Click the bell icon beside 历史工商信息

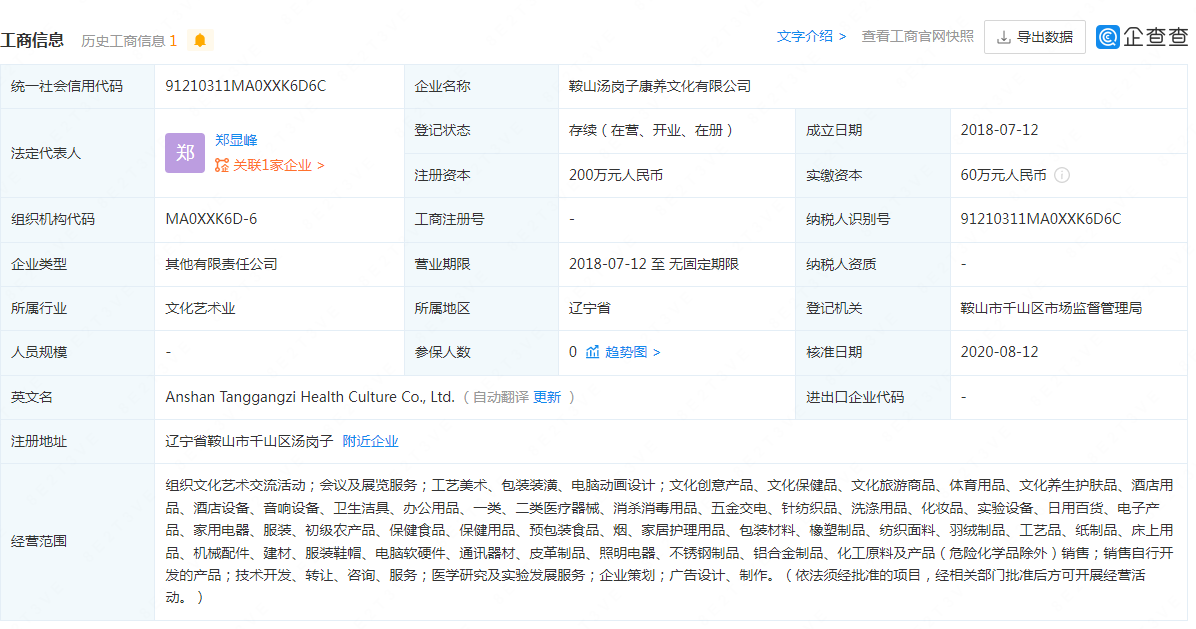click(200, 41)
